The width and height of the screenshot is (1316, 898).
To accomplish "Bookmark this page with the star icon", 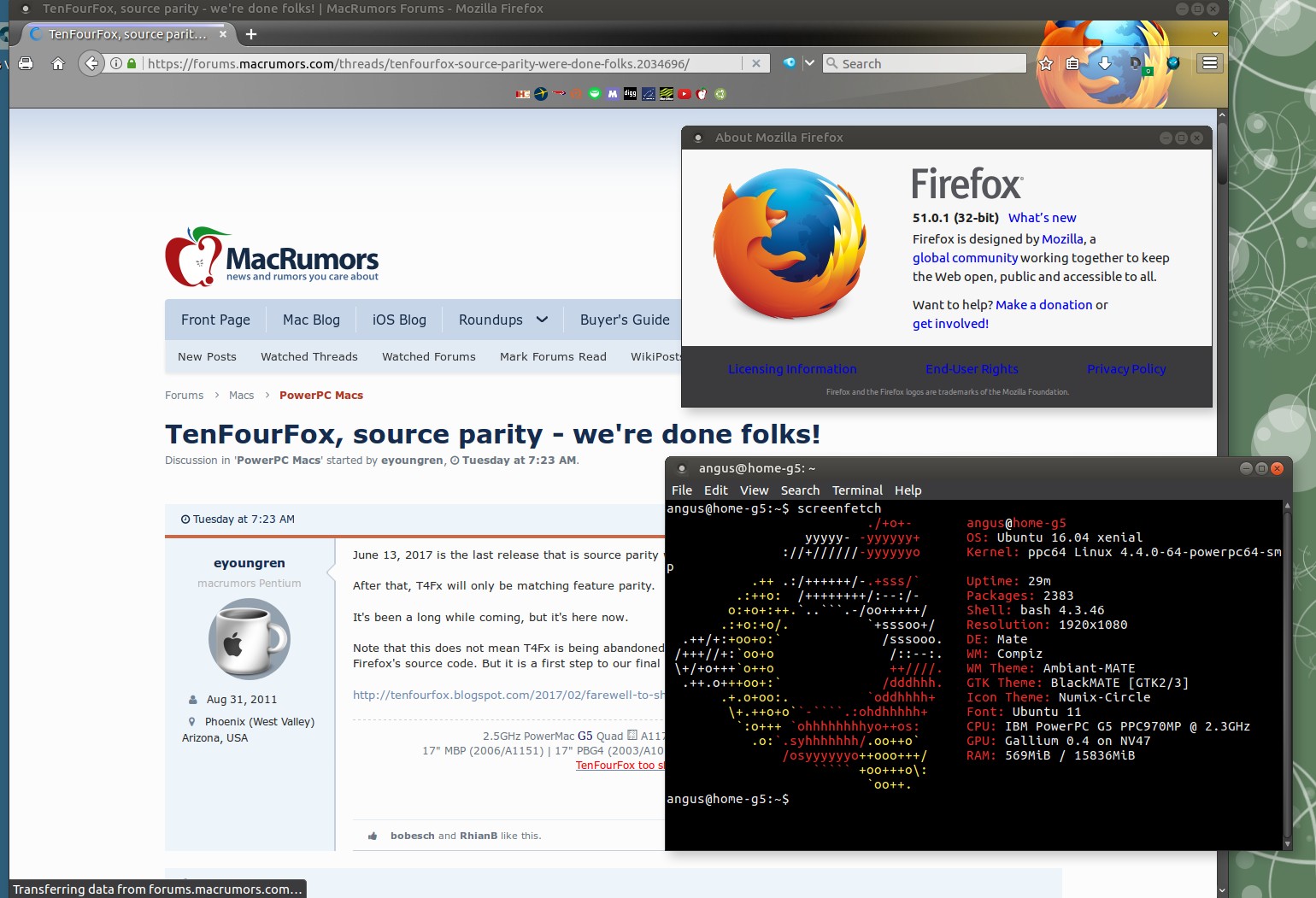I will click(x=1045, y=63).
